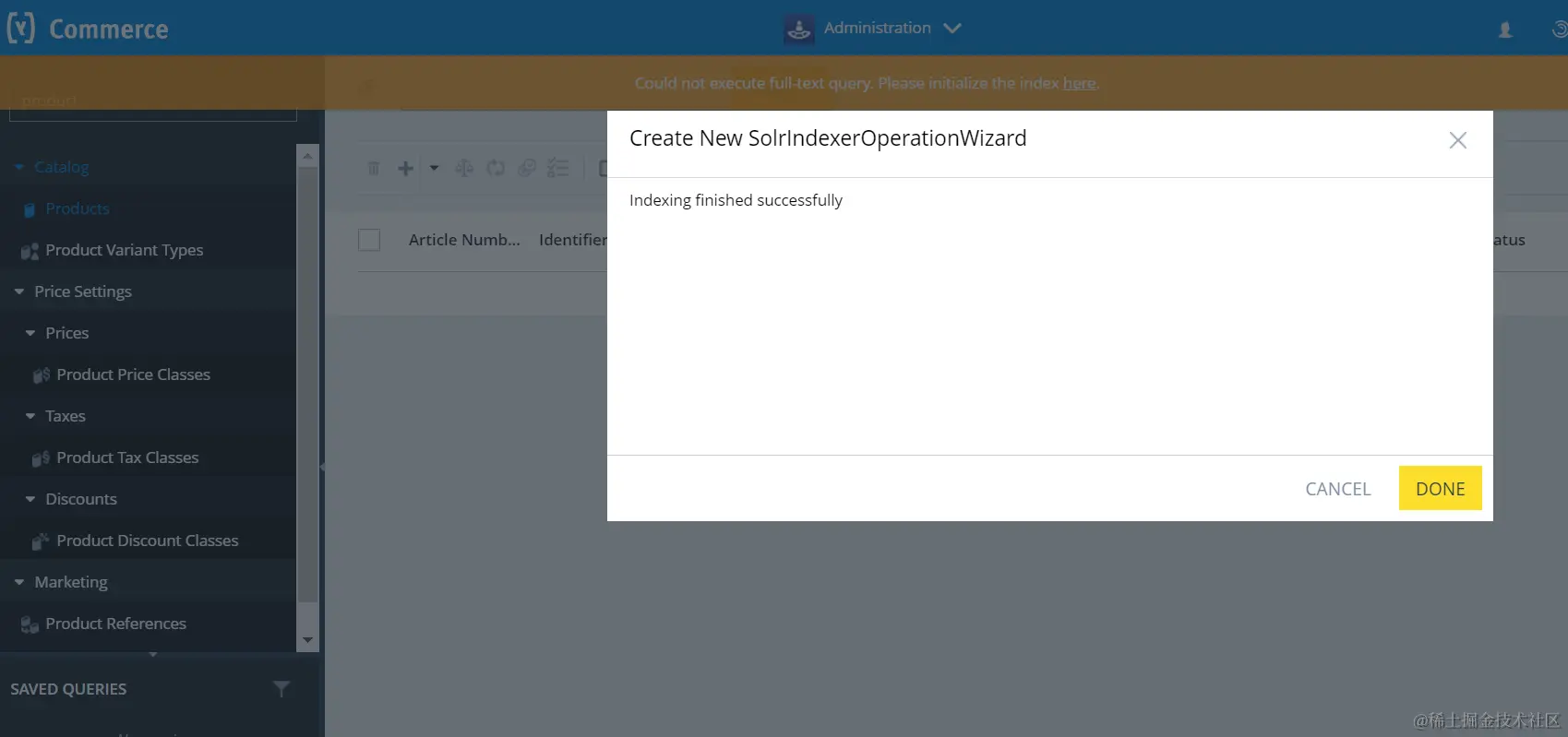
Task: Sort by the Identifier column header
Action: click(572, 240)
